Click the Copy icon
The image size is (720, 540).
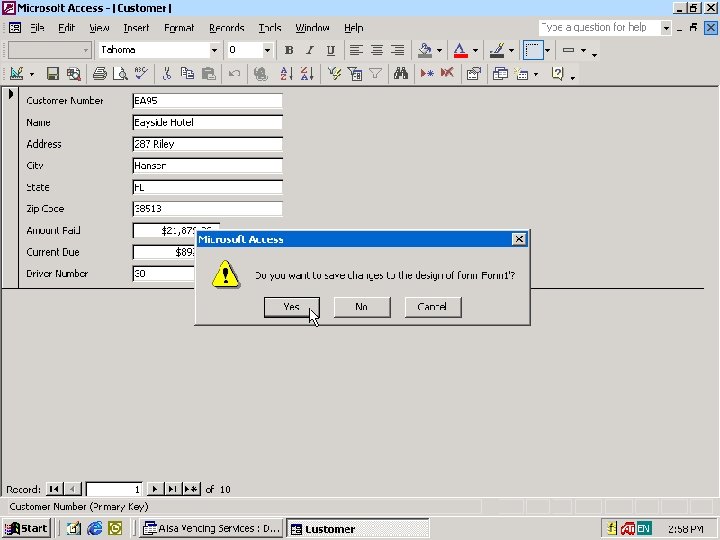(x=187, y=73)
